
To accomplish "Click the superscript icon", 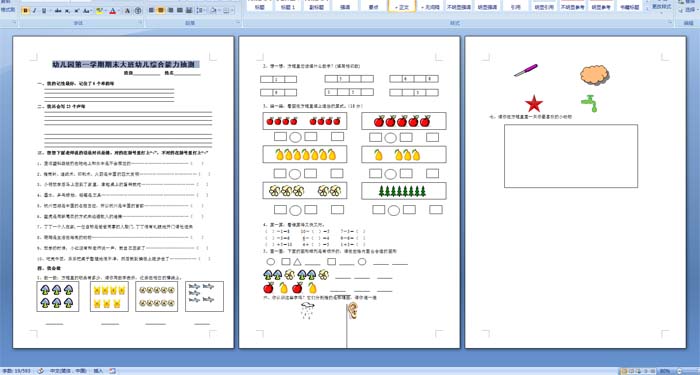I will pos(77,11).
